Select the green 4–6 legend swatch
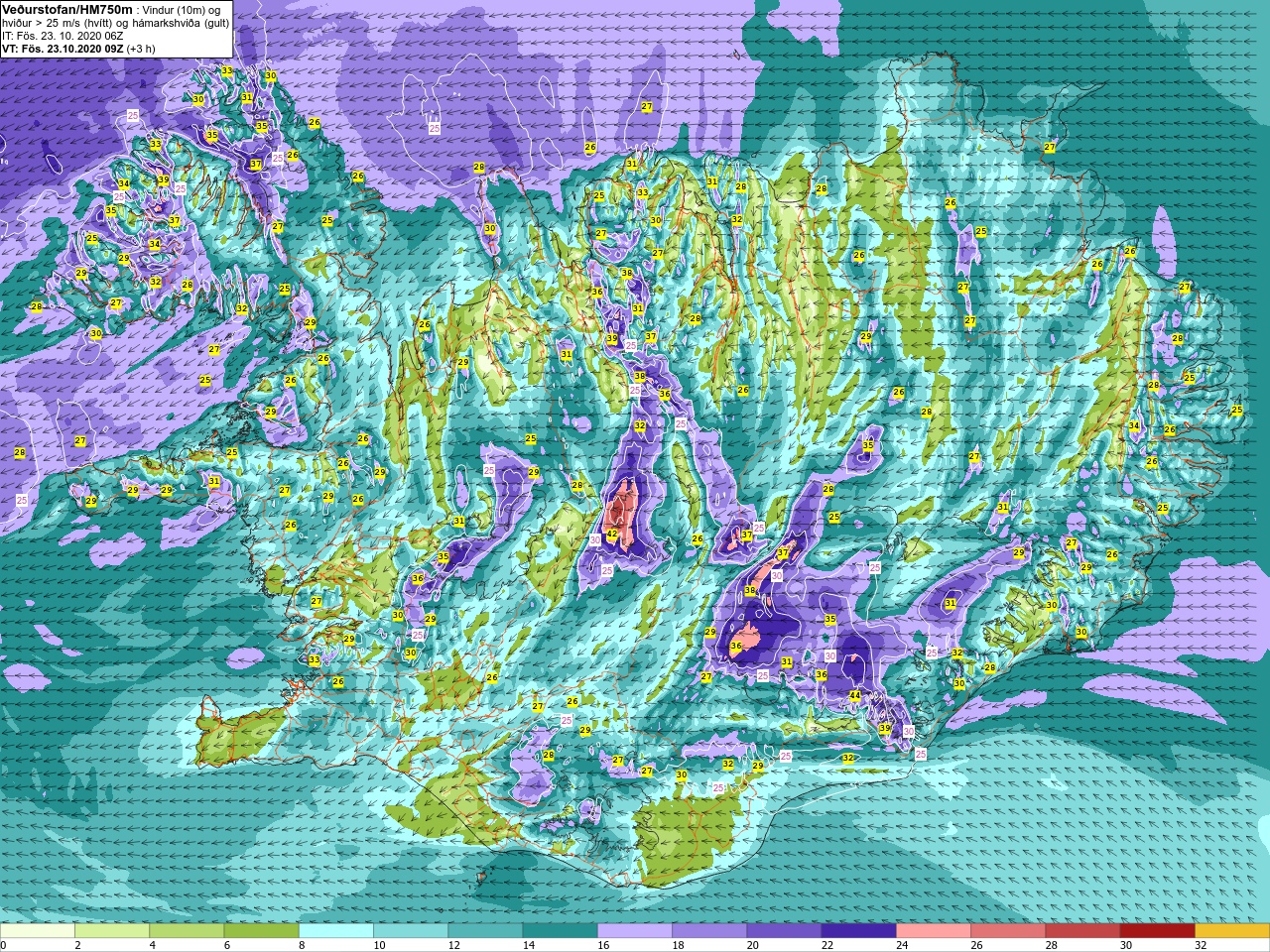The width and height of the screenshot is (1270, 952). point(187,931)
